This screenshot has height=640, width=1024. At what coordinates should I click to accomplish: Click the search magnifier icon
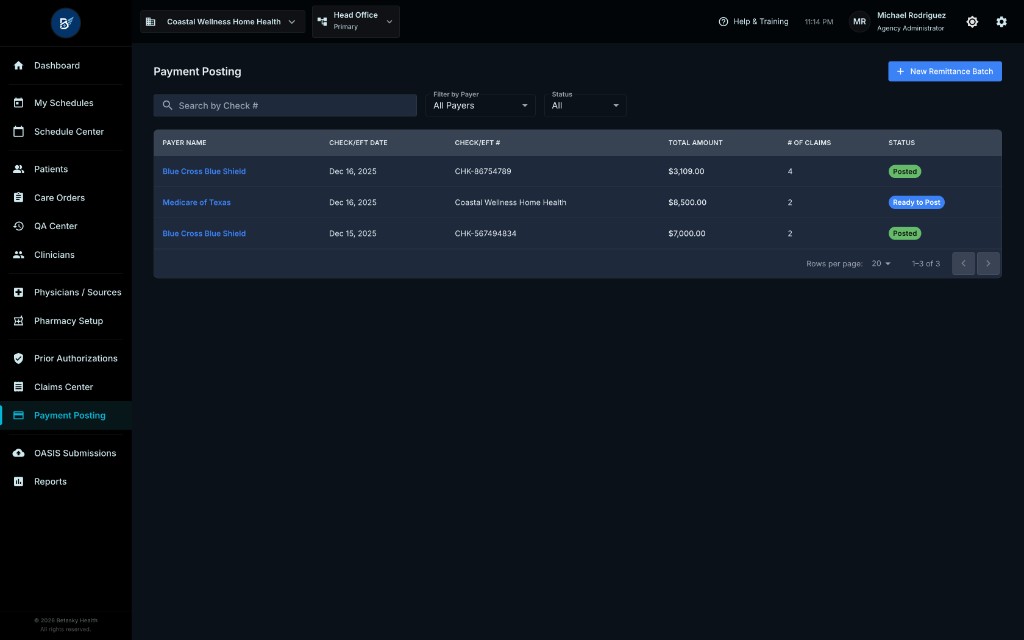click(x=167, y=105)
